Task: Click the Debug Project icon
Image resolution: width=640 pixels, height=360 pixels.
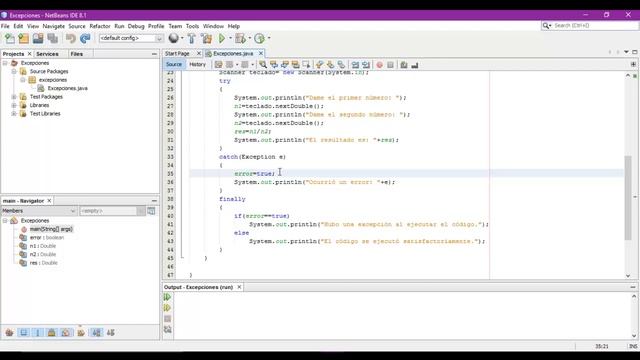Action: (240, 38)
